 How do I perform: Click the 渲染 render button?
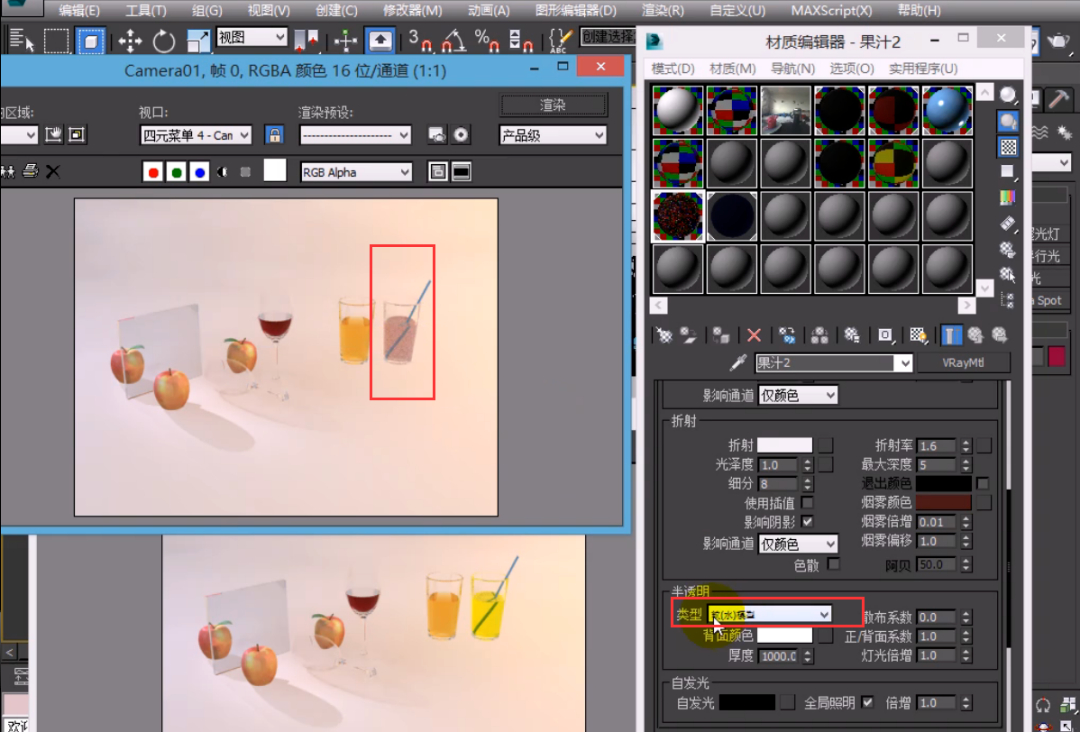coord(553,105)
